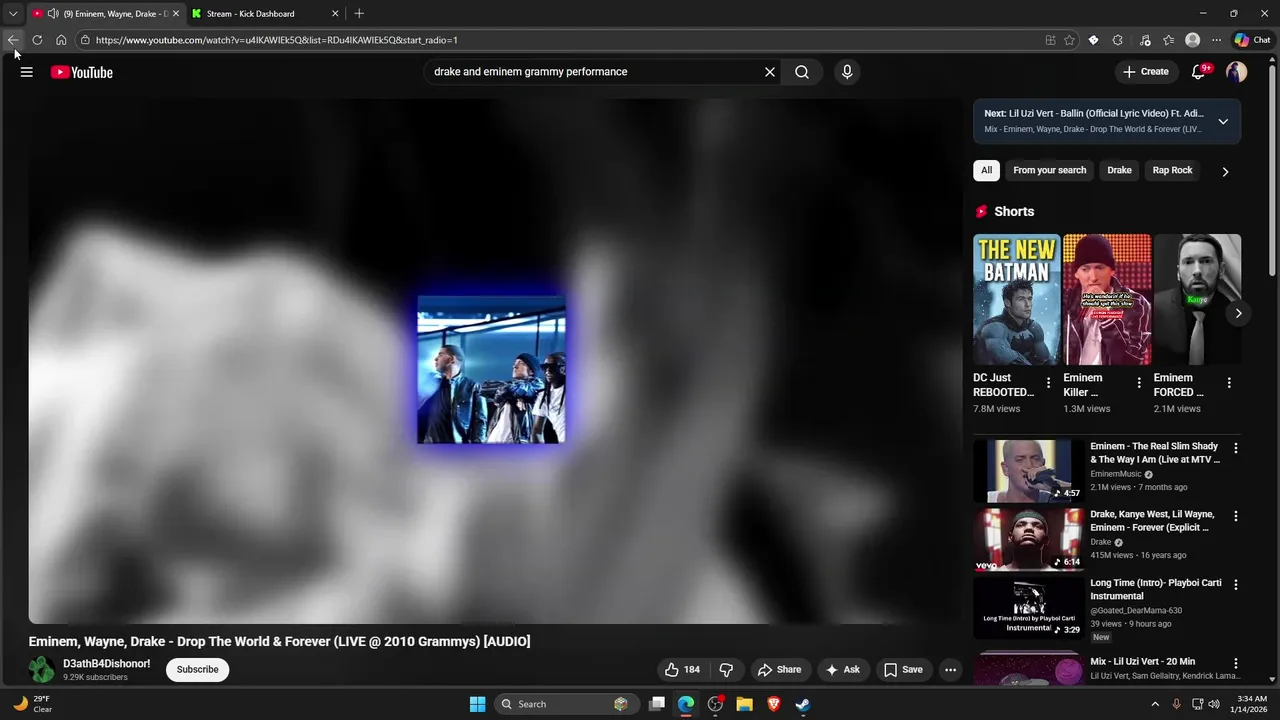Click the YouTube URL address bar
The height and width of the screenshot is (720, 1280).
(x=560, y=40)
